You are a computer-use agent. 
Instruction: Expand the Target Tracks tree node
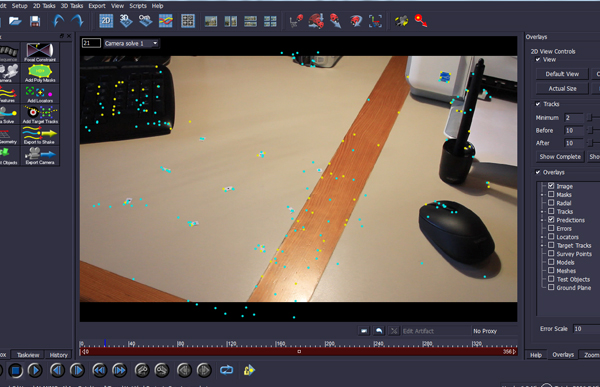(x=542, y=245)
